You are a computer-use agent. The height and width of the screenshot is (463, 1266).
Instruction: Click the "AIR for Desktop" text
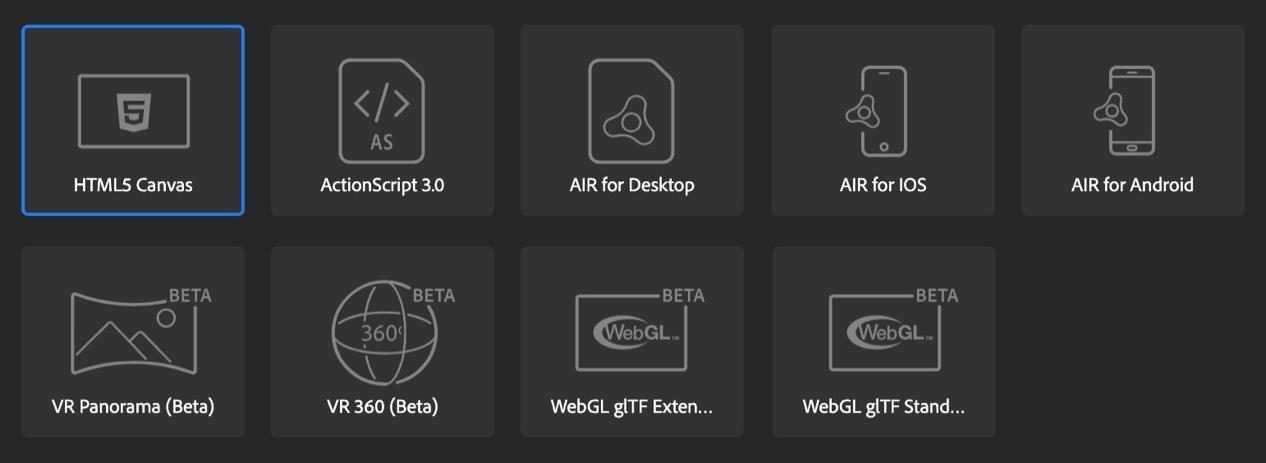coord(631,185)
